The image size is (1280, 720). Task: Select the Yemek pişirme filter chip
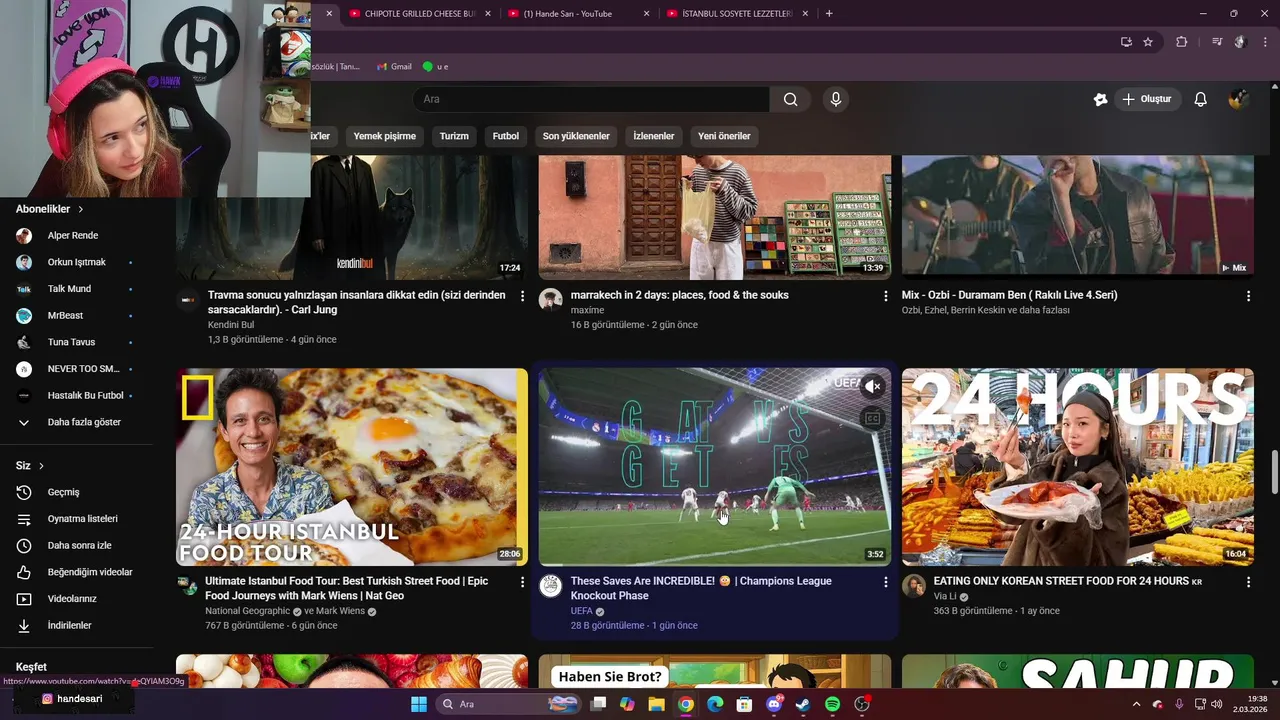tap(384, 136)
